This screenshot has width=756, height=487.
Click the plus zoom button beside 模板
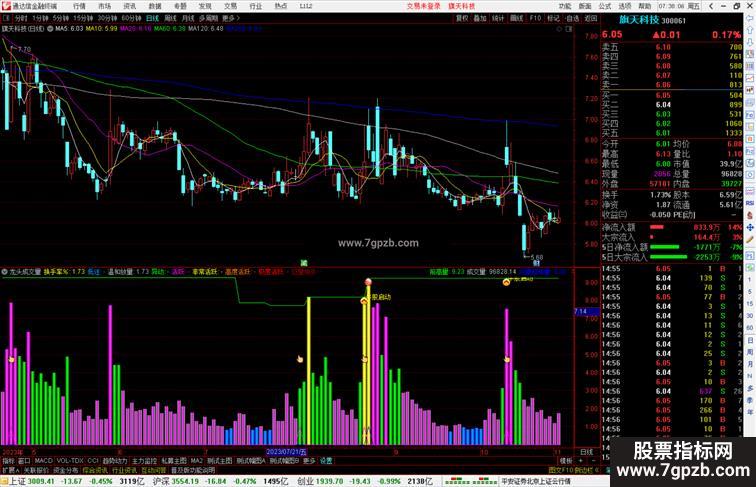580,461
